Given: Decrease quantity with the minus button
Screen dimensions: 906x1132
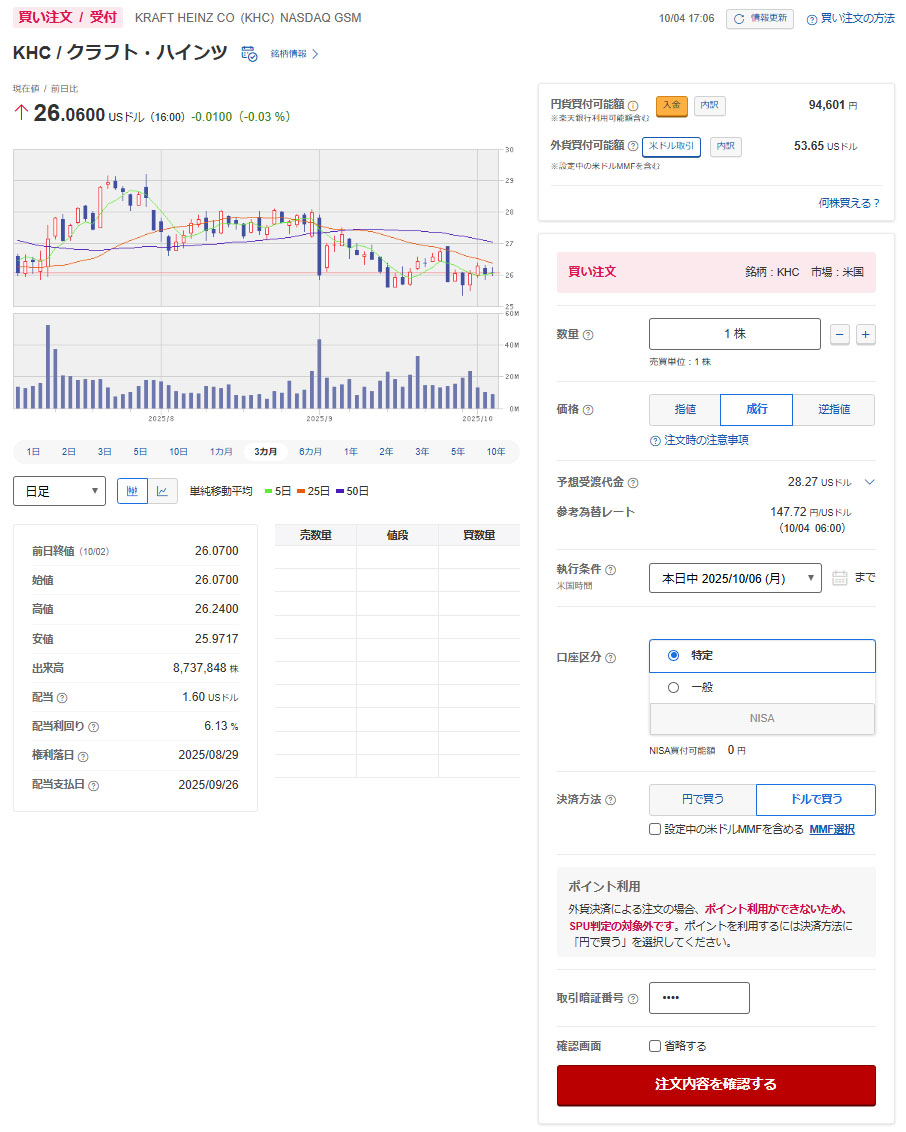Looking at the screenshot, I should coord(840,334).
